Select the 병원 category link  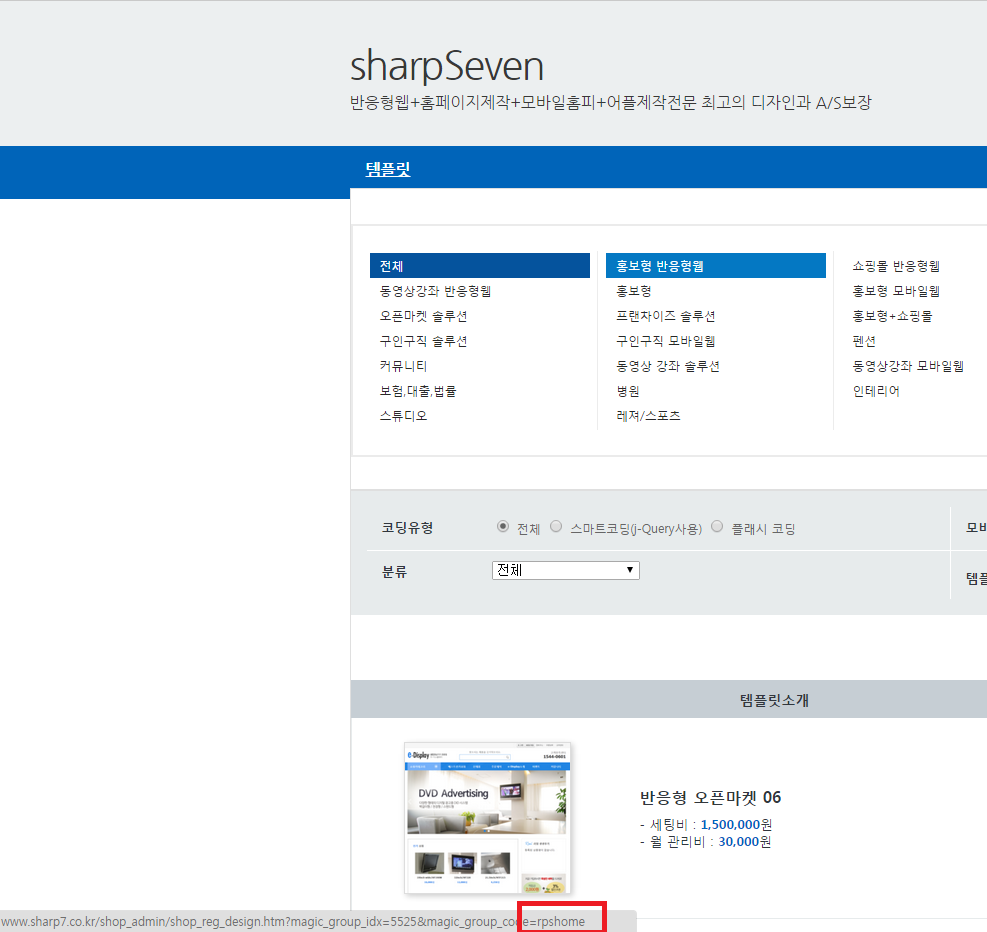pos(628,391)
